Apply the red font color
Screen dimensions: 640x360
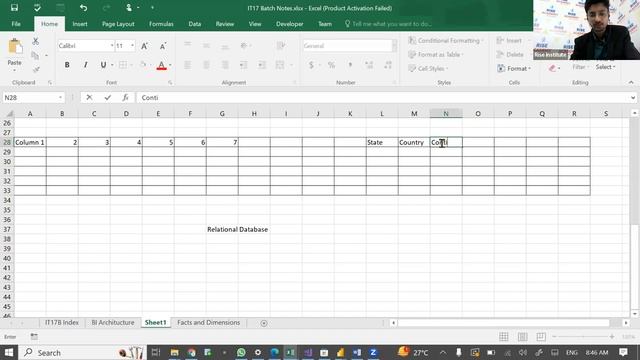point(161,65)
